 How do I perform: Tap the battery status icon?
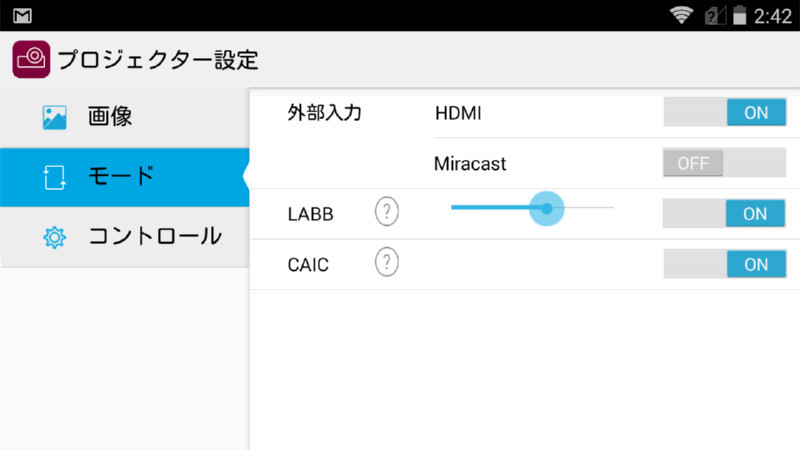740,15
